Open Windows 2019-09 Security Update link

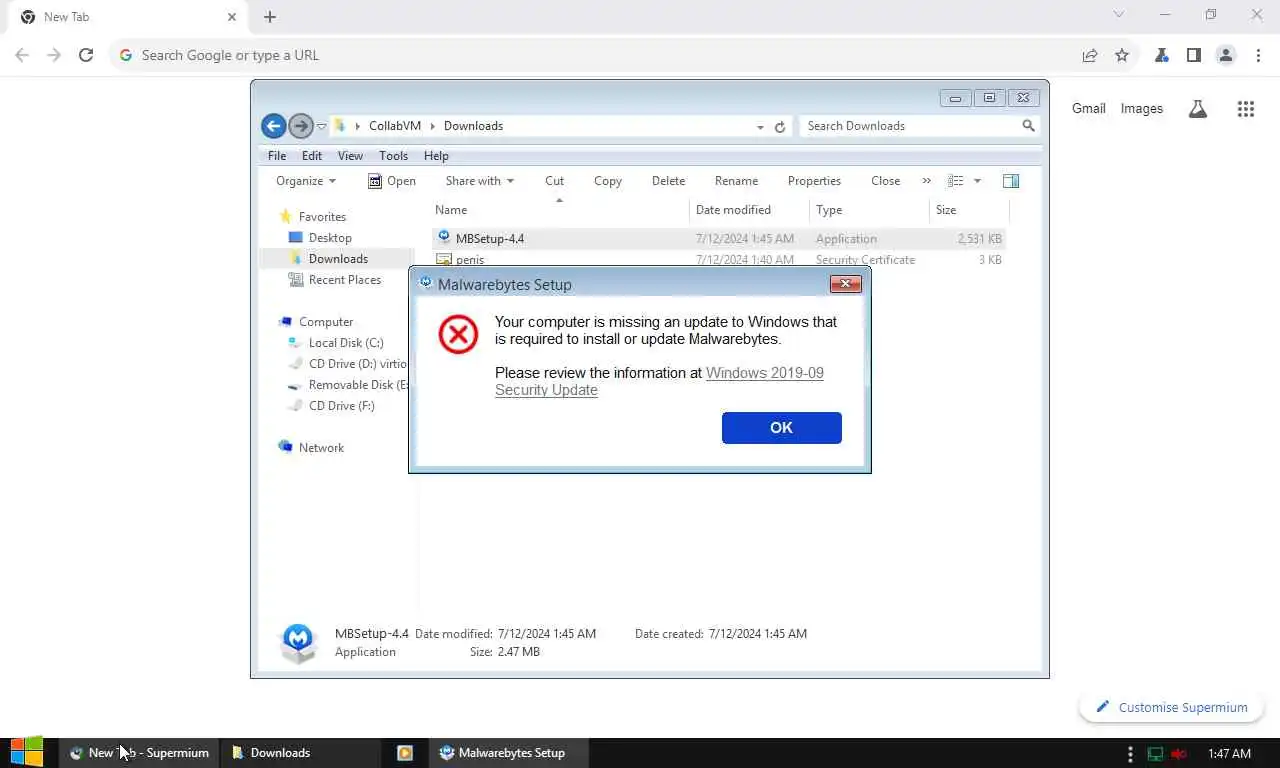click(x=660, y=381)
